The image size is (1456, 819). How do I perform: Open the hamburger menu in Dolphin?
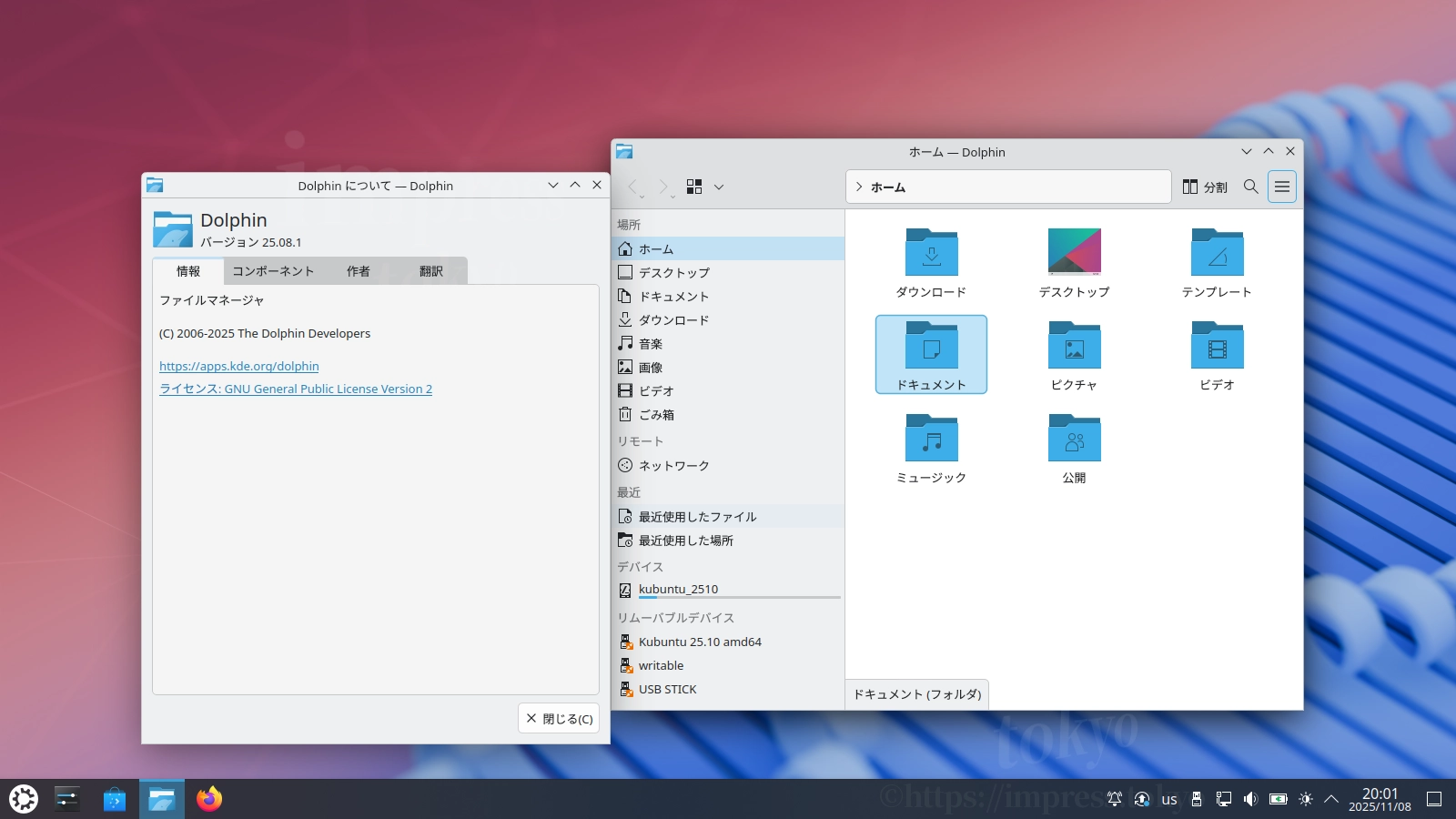click(1282, 187)
